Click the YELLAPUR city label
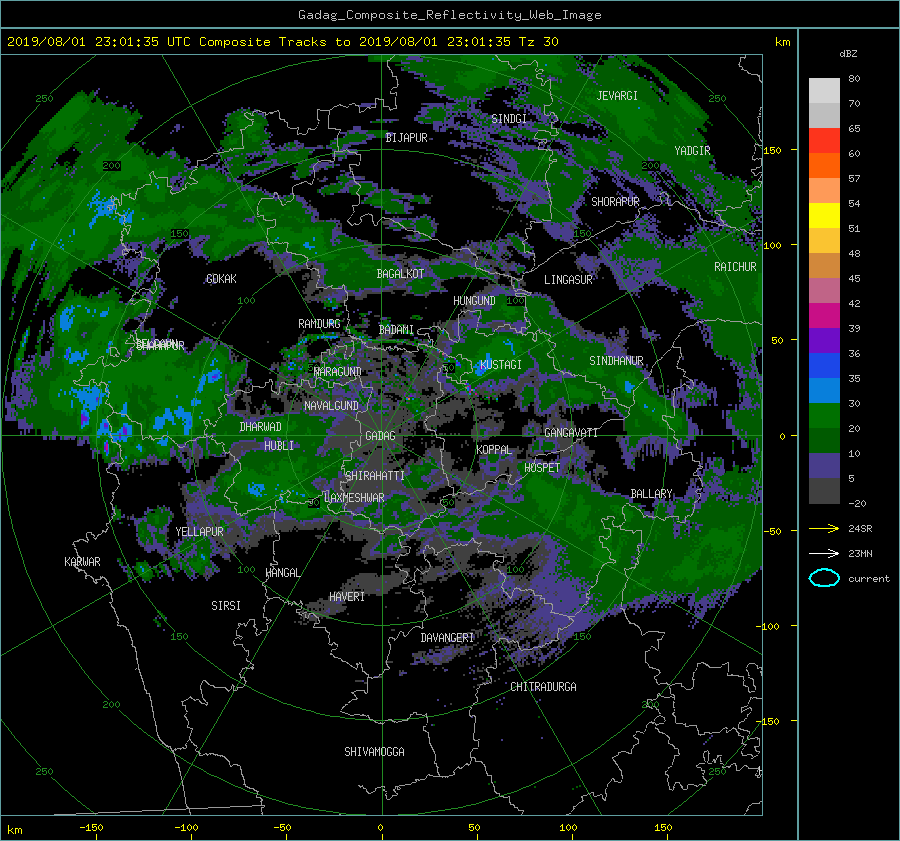 (199, 532)
